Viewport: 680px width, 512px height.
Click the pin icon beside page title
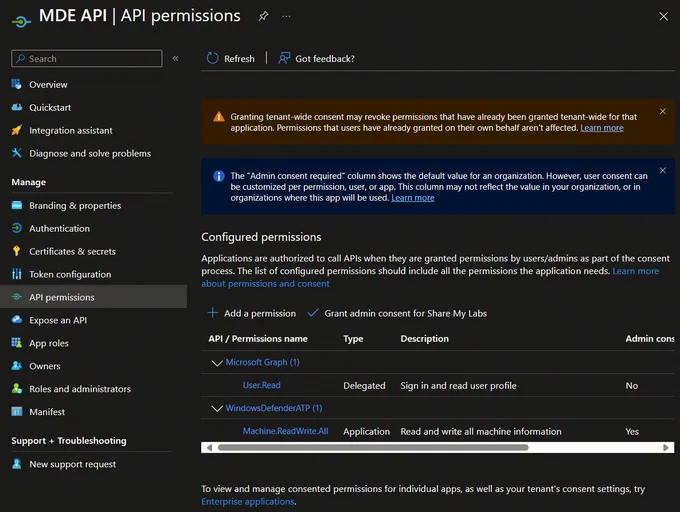pos(263,16)
